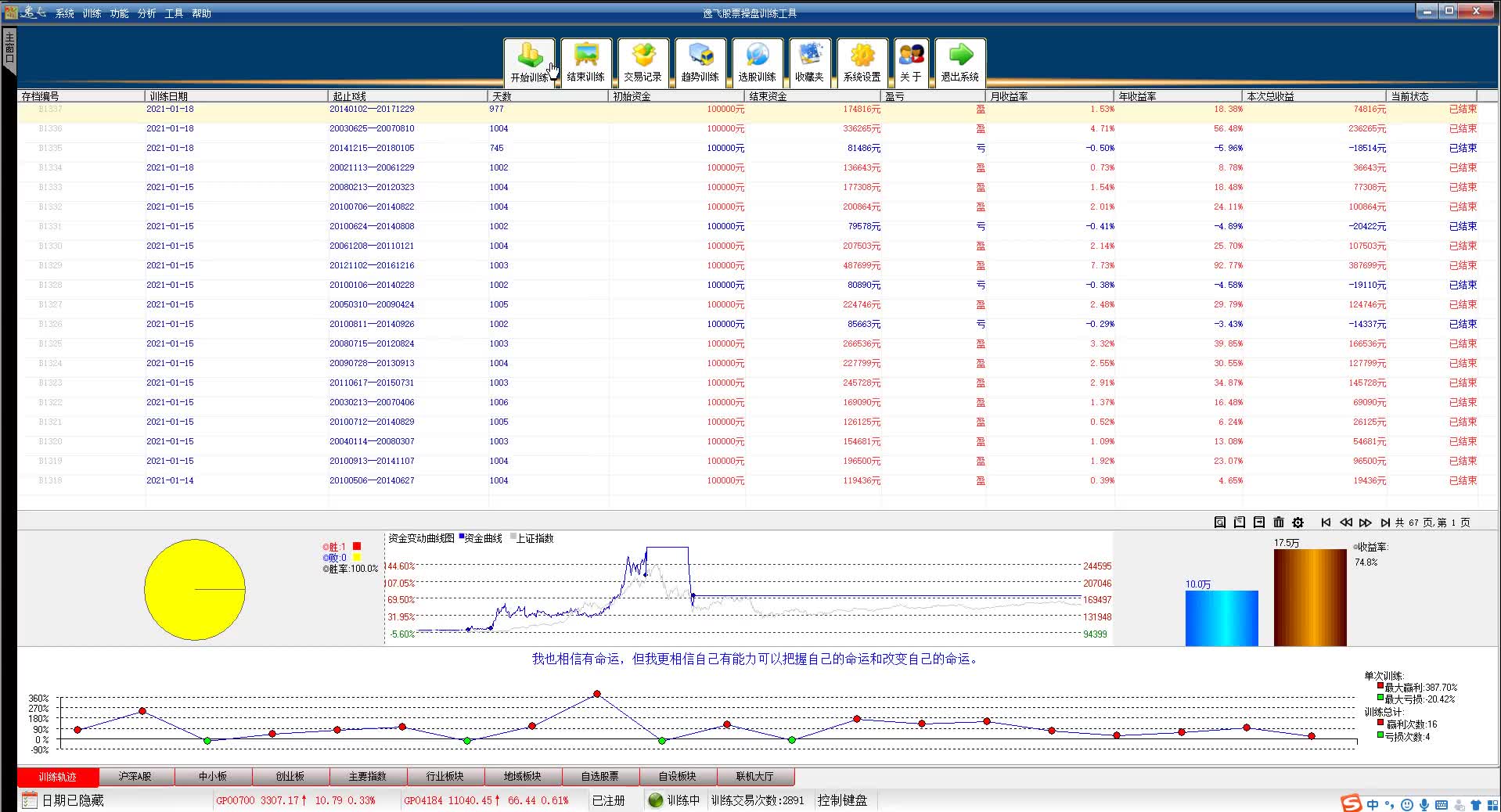Open the 训练 menu
The image size is (1501, 812).
tap(92, 13)
